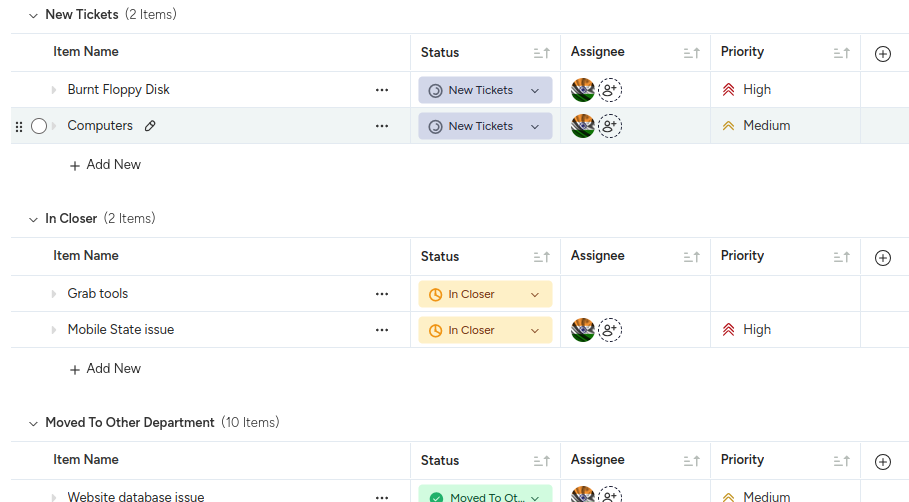909x502 pixels.
Task: Open the Website database issue item
Action: [x=136, y=497]
